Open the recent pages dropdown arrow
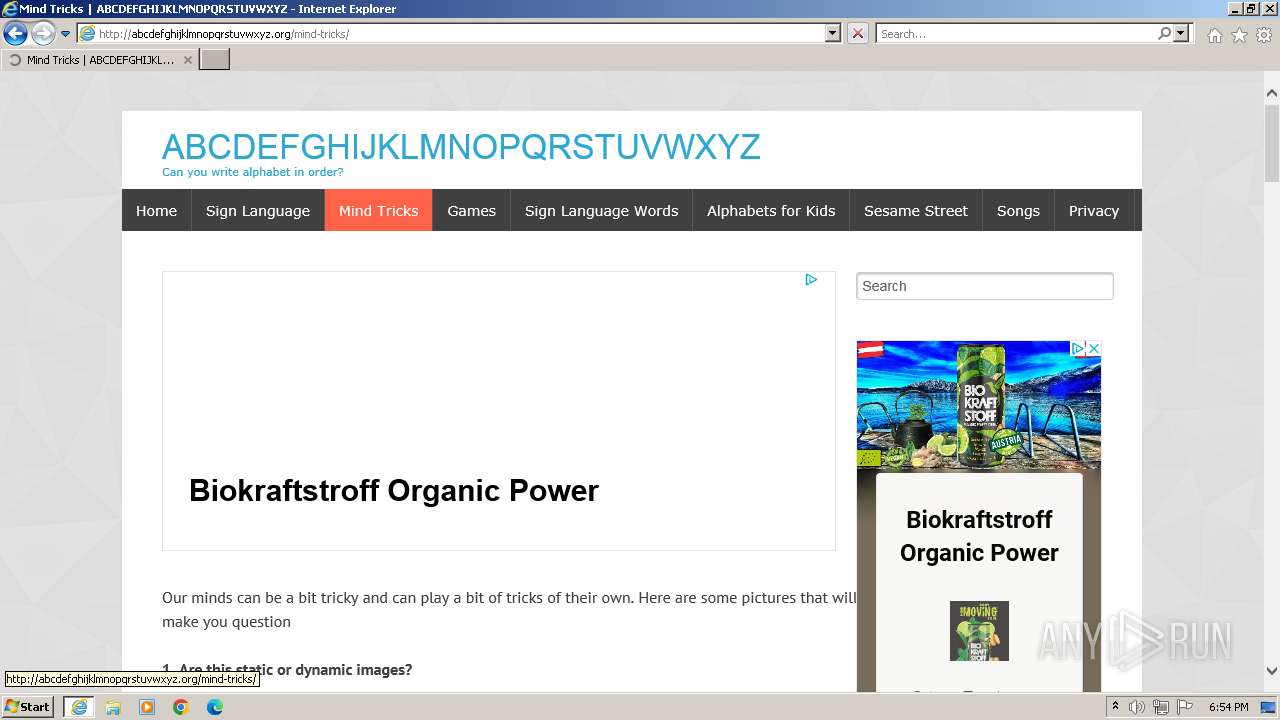 point(65,33)
